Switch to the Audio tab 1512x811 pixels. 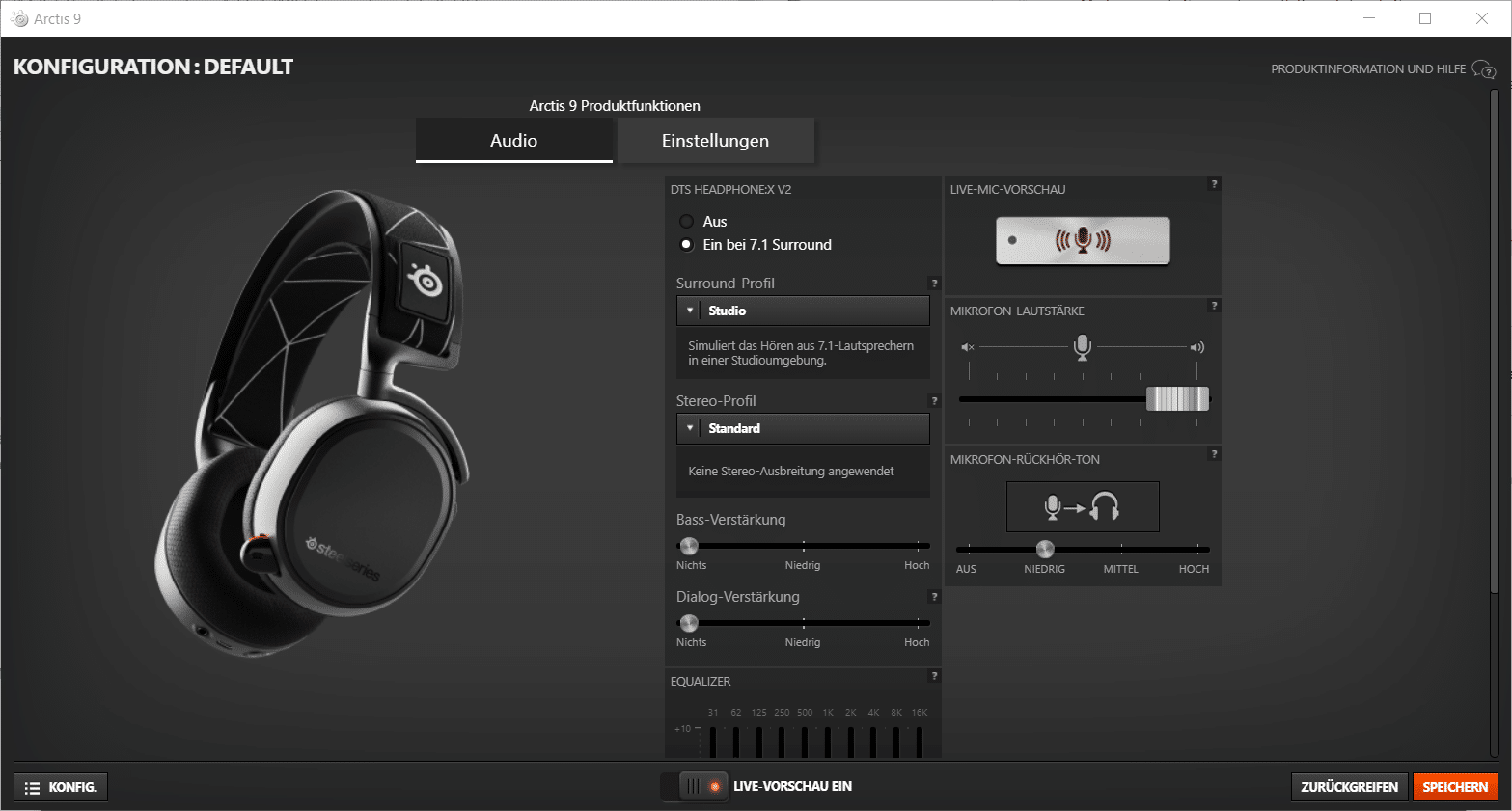pyautogui.click(x=513, y=141)
